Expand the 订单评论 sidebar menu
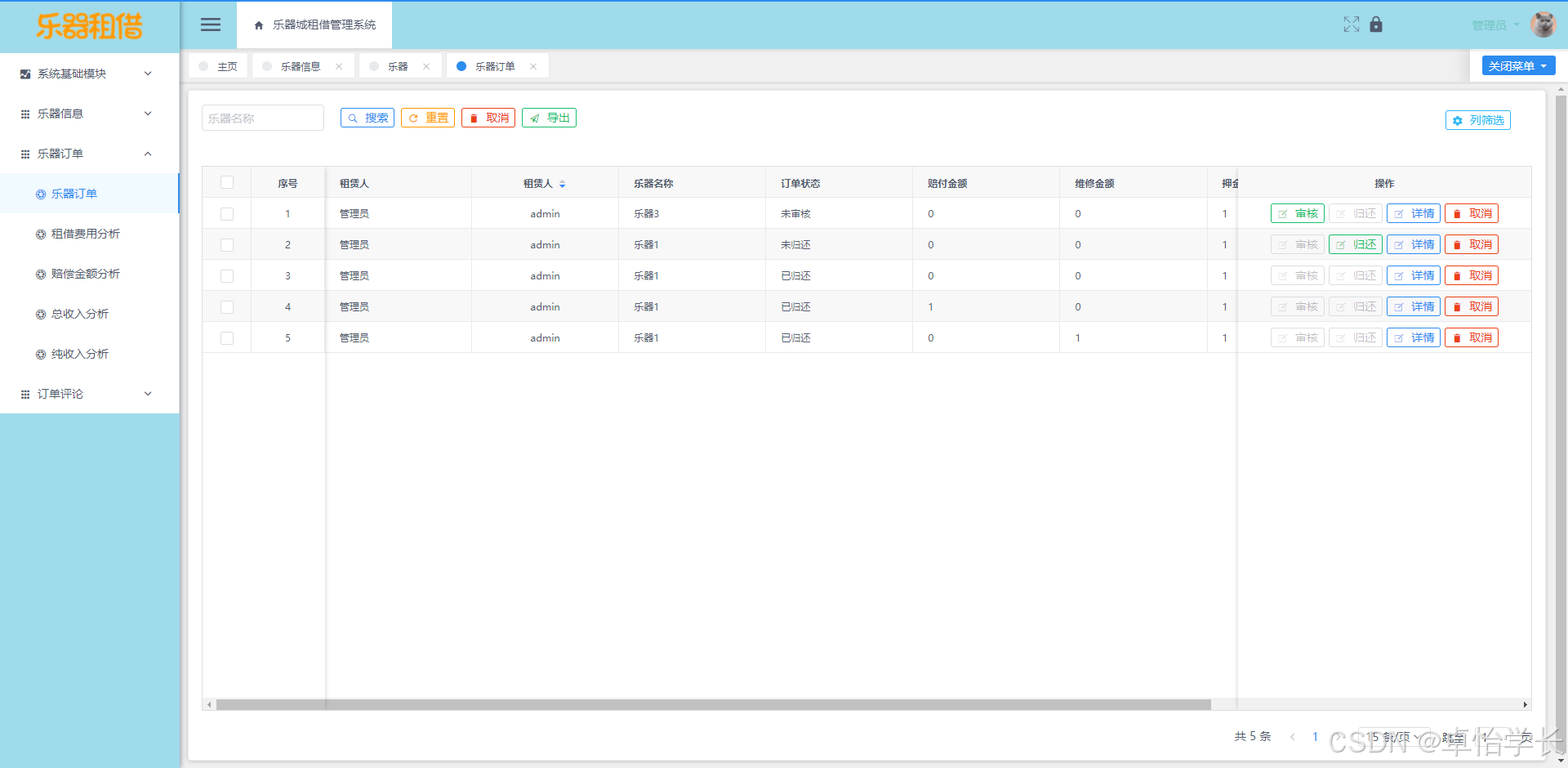1568x768 pixels. pos(90,394)
